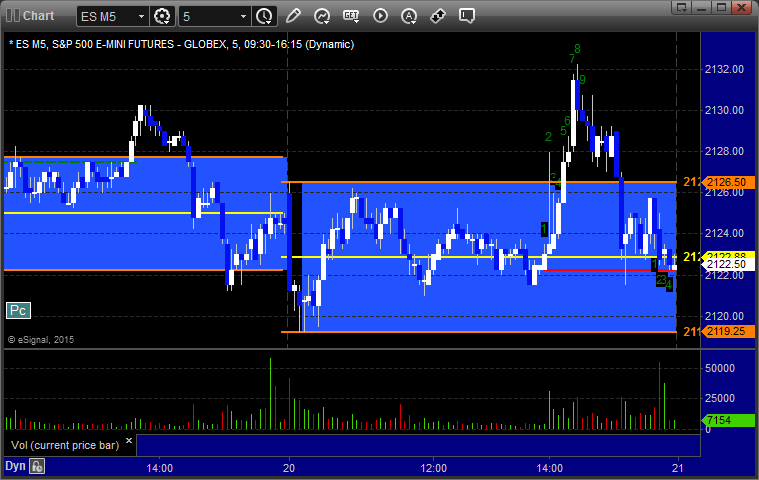This screenshot has width=759, height=480.
Task: Click the orange 2119.25 price marker
Action: 728,331
